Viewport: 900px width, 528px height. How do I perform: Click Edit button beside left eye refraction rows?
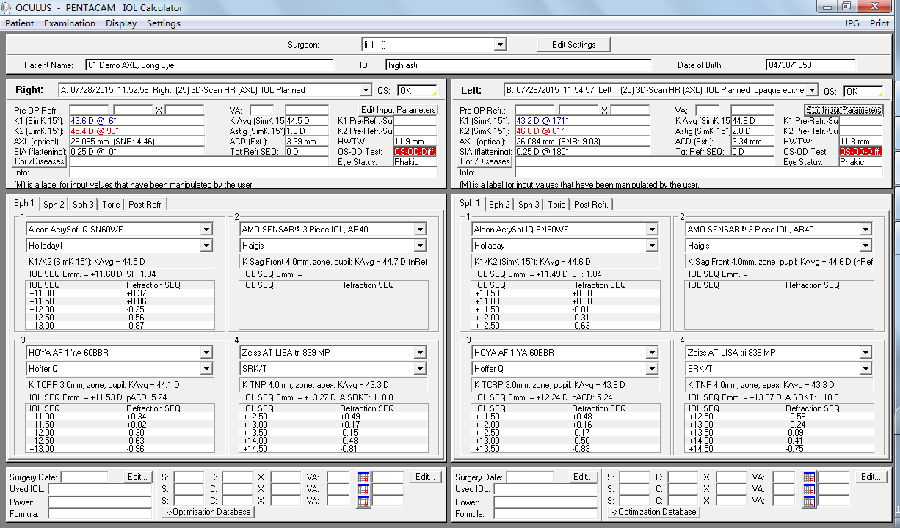[871, 477]
